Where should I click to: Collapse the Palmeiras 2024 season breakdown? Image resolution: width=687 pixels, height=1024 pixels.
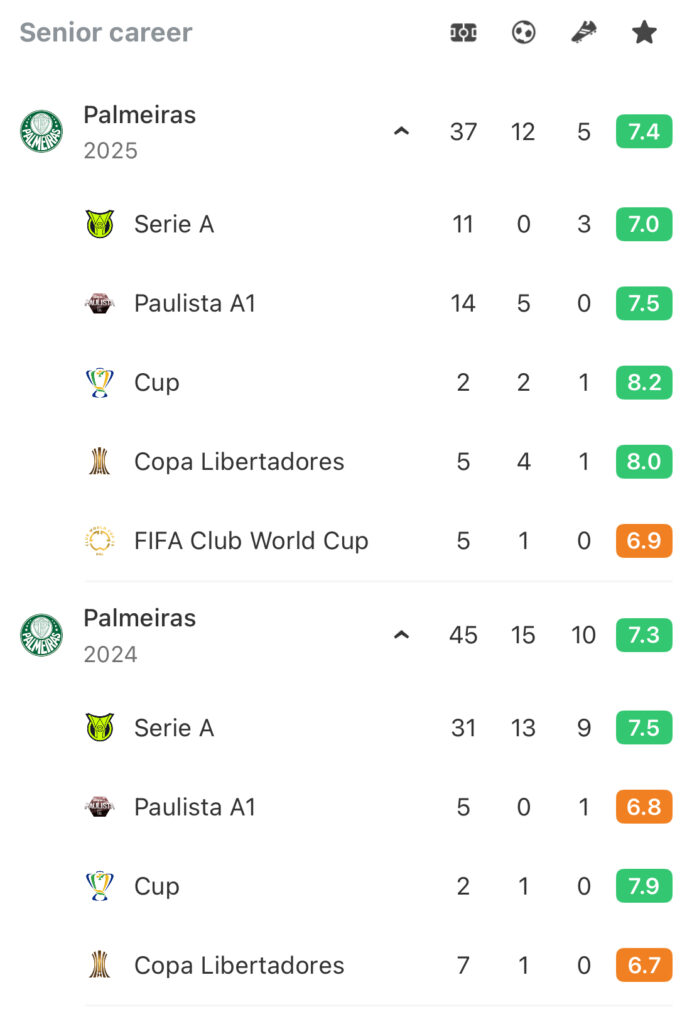[402, 635]
